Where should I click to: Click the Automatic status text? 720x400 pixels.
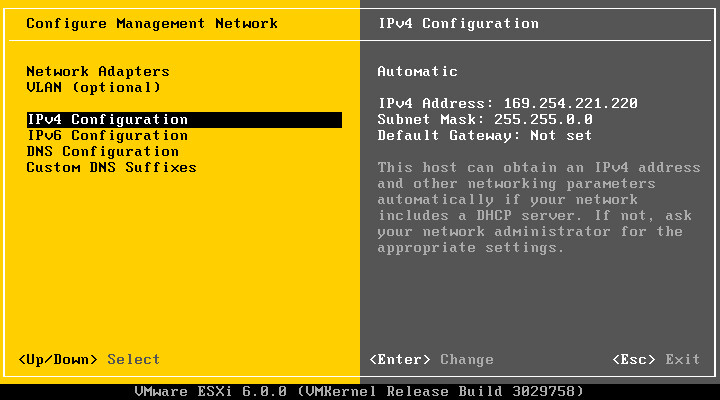tap(417, 71)
